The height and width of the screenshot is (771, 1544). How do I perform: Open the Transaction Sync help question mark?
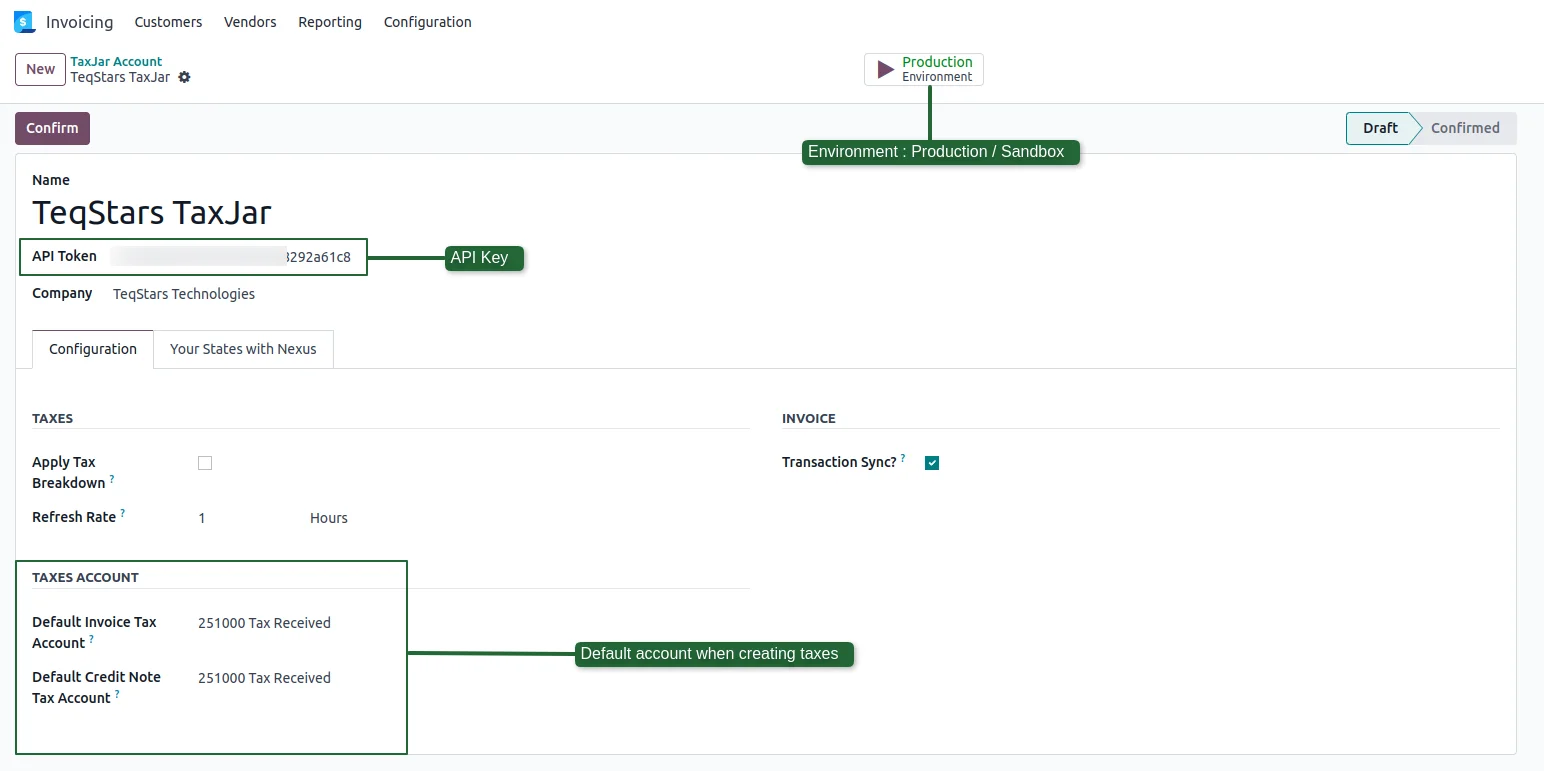[x=903, y=458]
